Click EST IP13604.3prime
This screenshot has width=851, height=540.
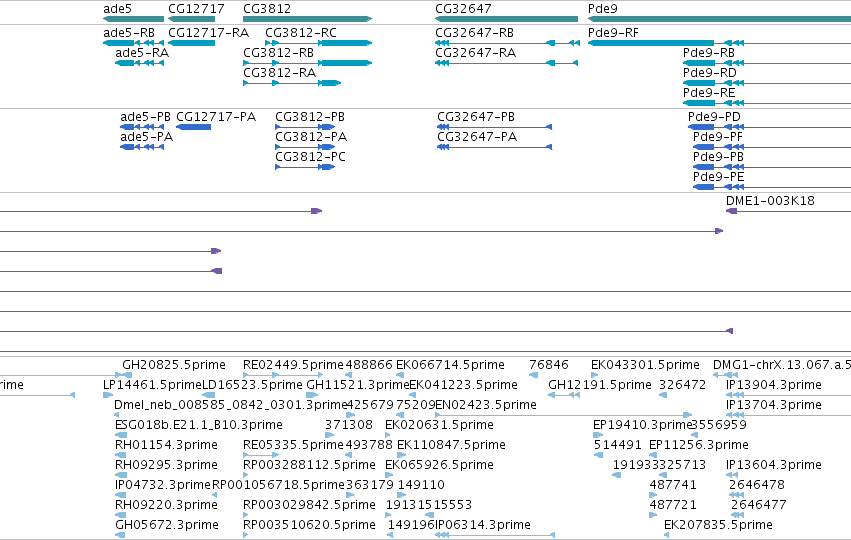point(774,466)
